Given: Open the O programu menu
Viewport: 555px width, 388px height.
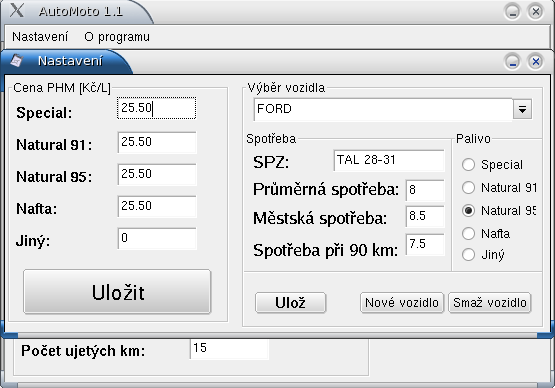Looking at the screenshot, I should 117,37.
